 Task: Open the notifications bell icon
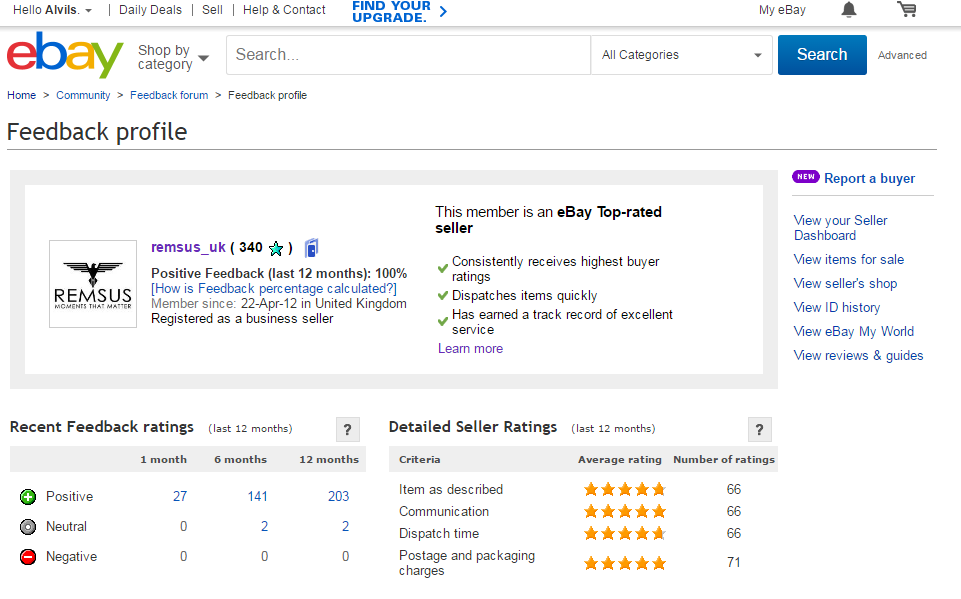pyautogui.click(x=849, y=10)
